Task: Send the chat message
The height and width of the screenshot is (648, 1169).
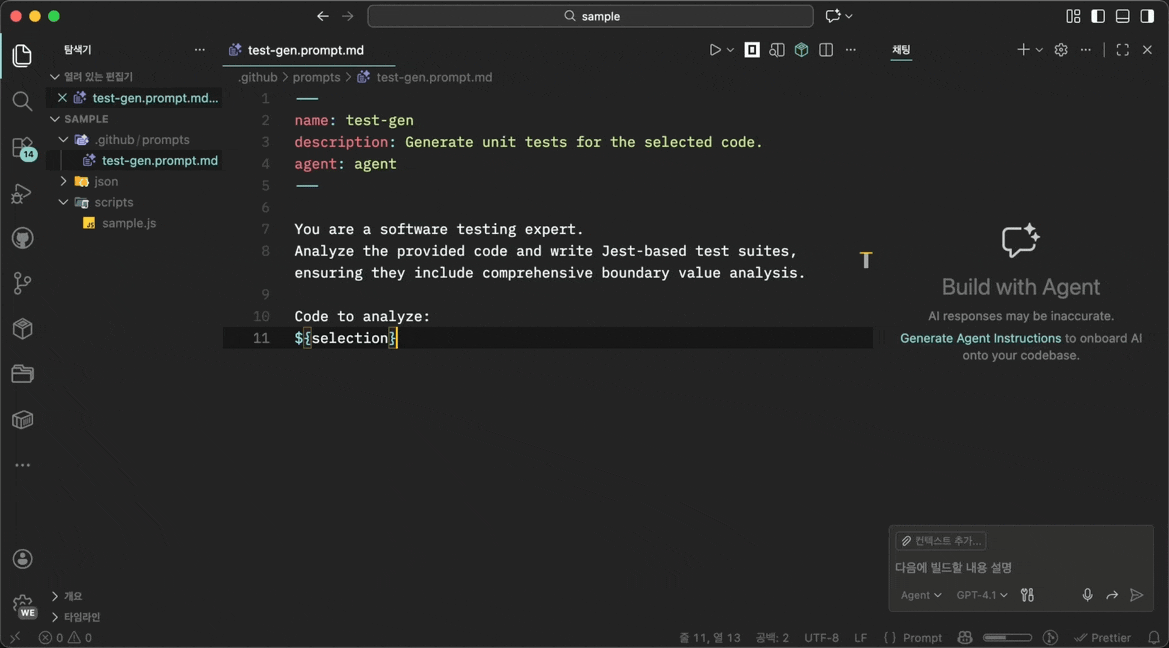Action: point(1136,594)
